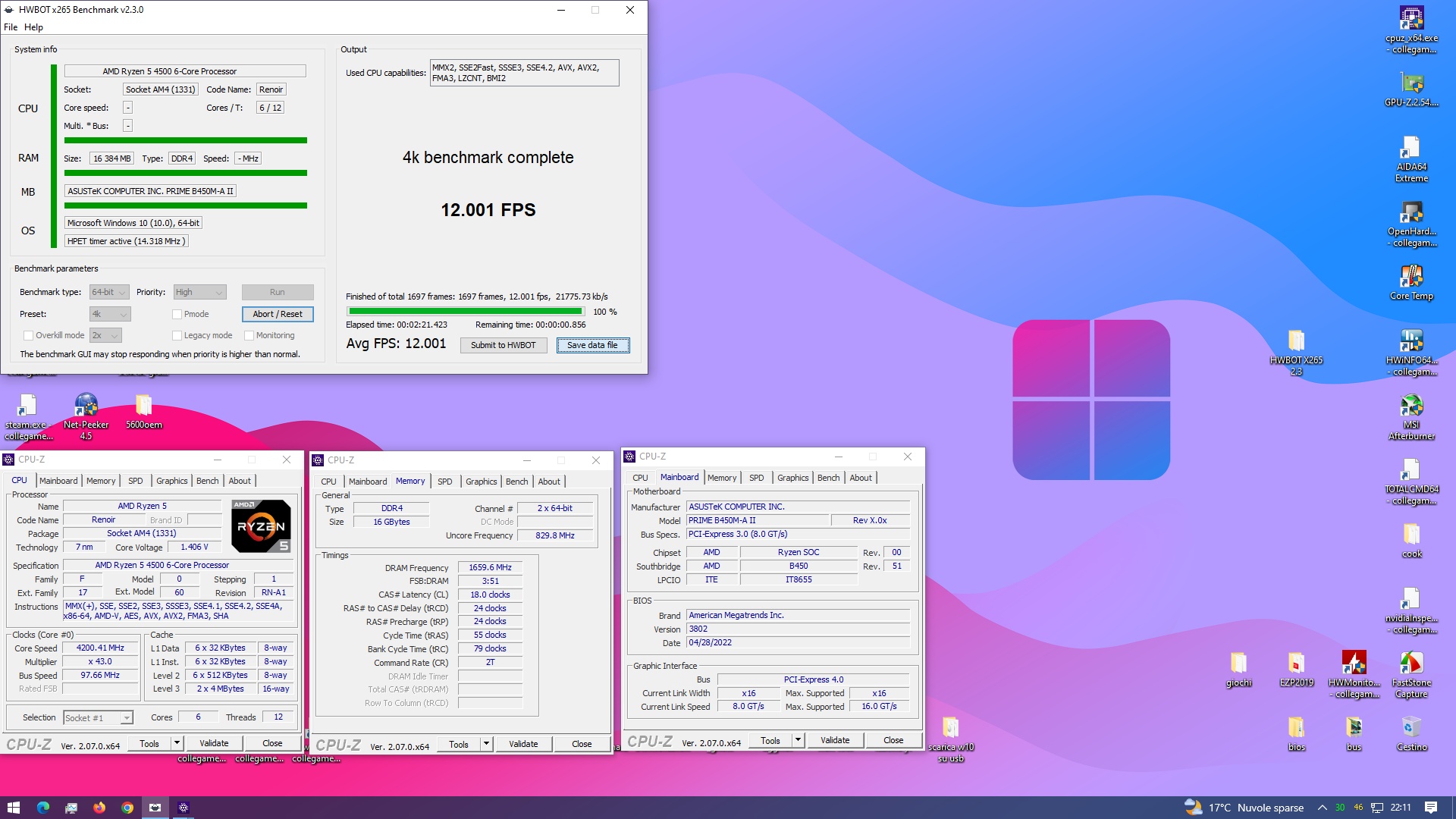Expand Tools arrow in CPU tab CPU-Z window

coord(177,744)
